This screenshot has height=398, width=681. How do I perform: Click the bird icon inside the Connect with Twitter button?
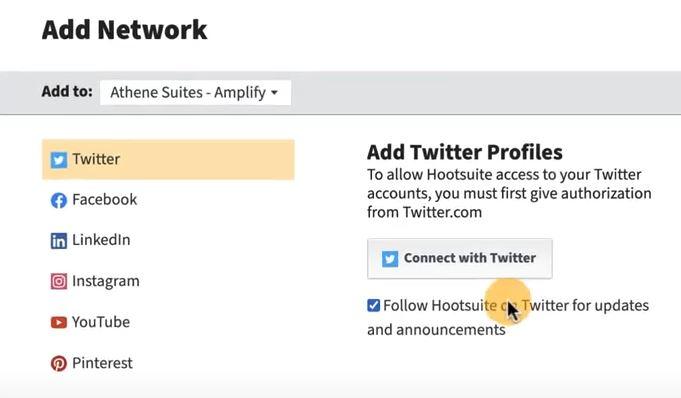(390, 259)
